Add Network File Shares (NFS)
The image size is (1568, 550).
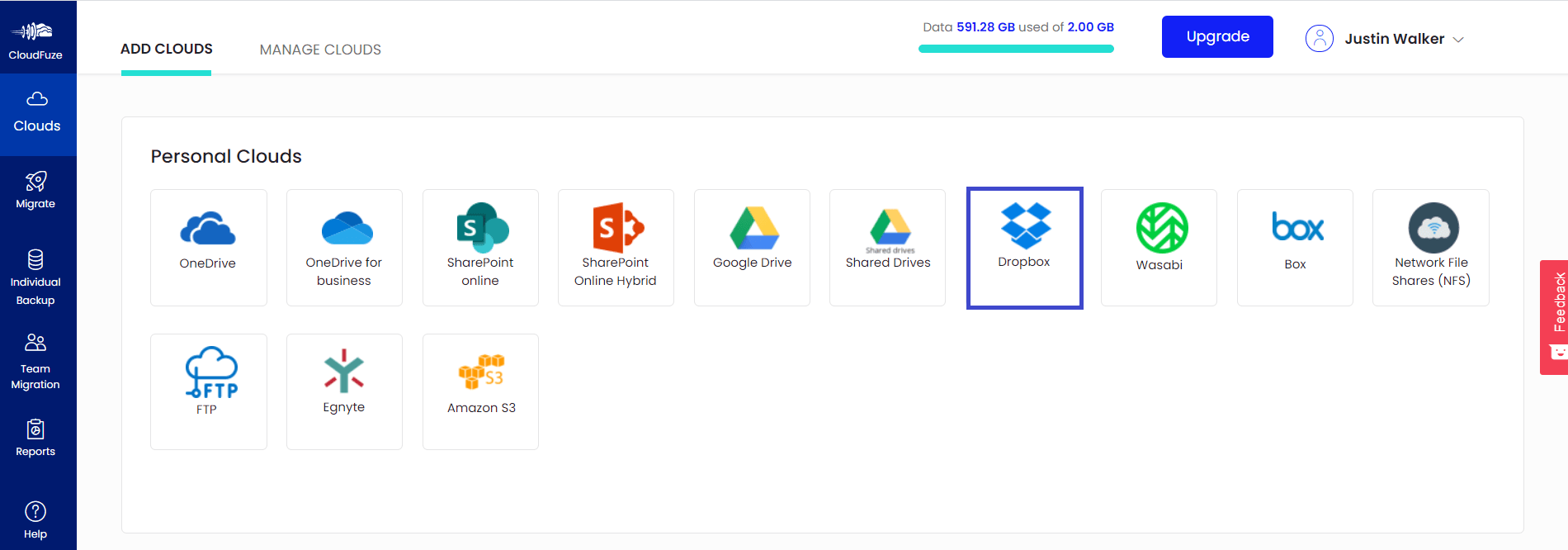tap(1431, 248)
